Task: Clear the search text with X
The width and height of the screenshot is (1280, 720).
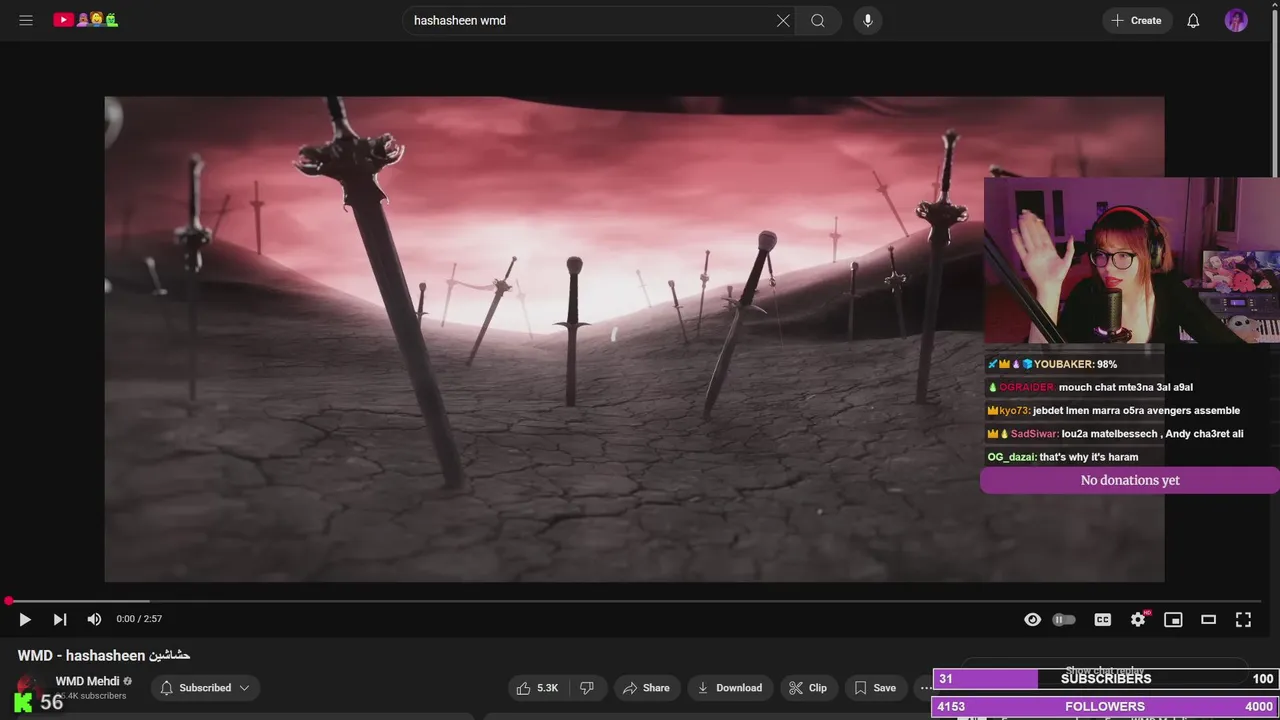Action: click(x=783, y=20)
